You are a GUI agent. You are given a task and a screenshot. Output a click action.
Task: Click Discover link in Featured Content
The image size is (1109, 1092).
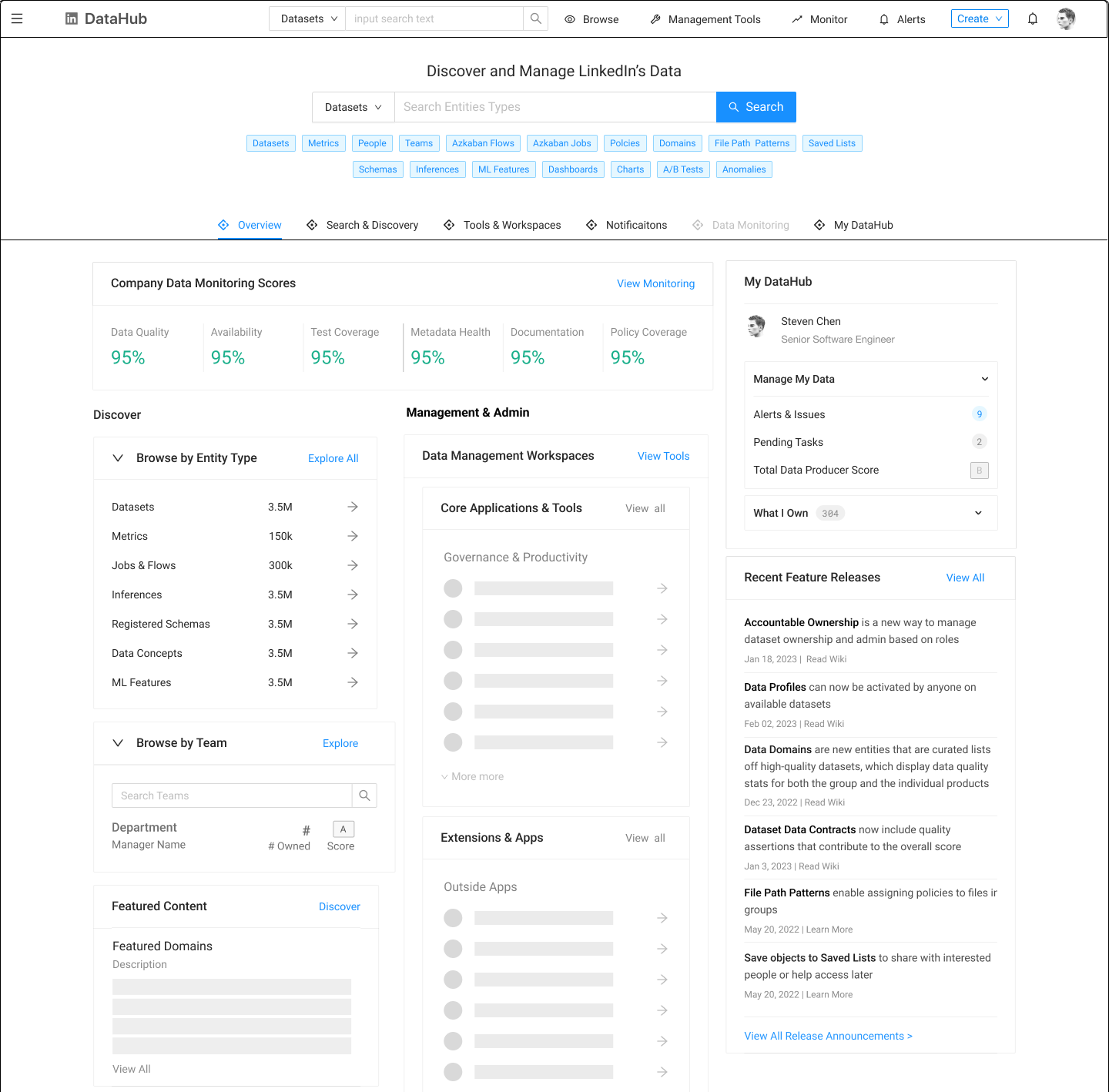[340, 906]
